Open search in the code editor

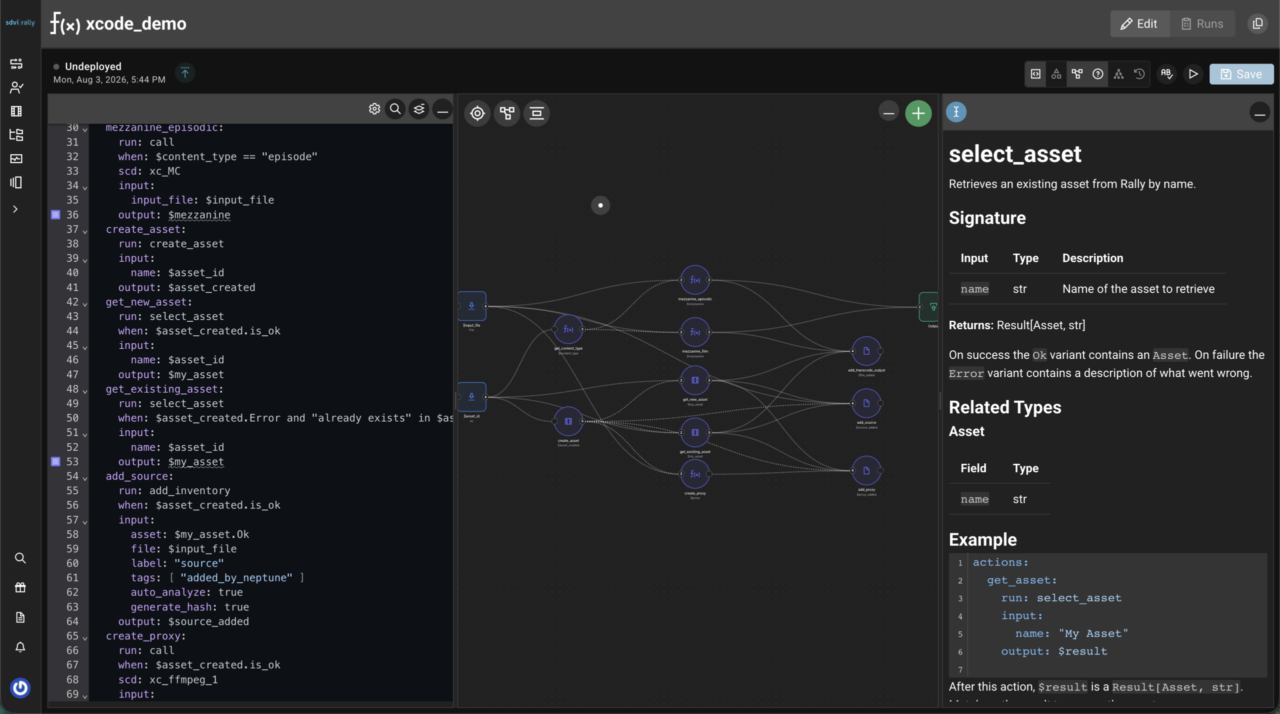point(396,109)
